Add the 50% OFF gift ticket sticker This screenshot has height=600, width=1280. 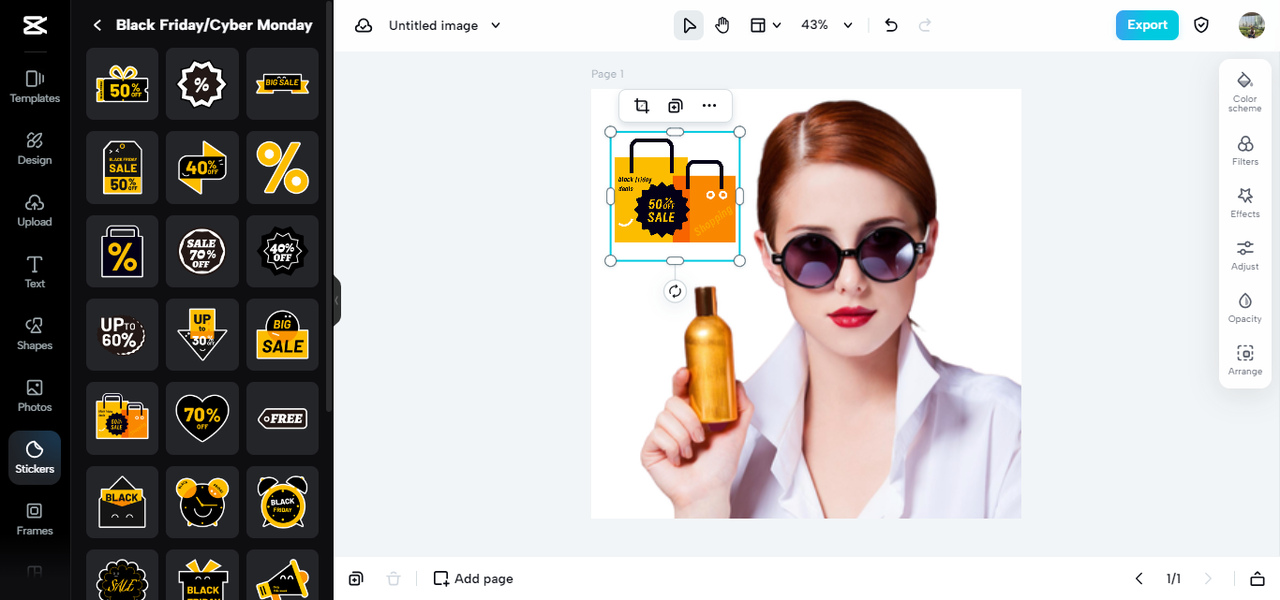122,84
